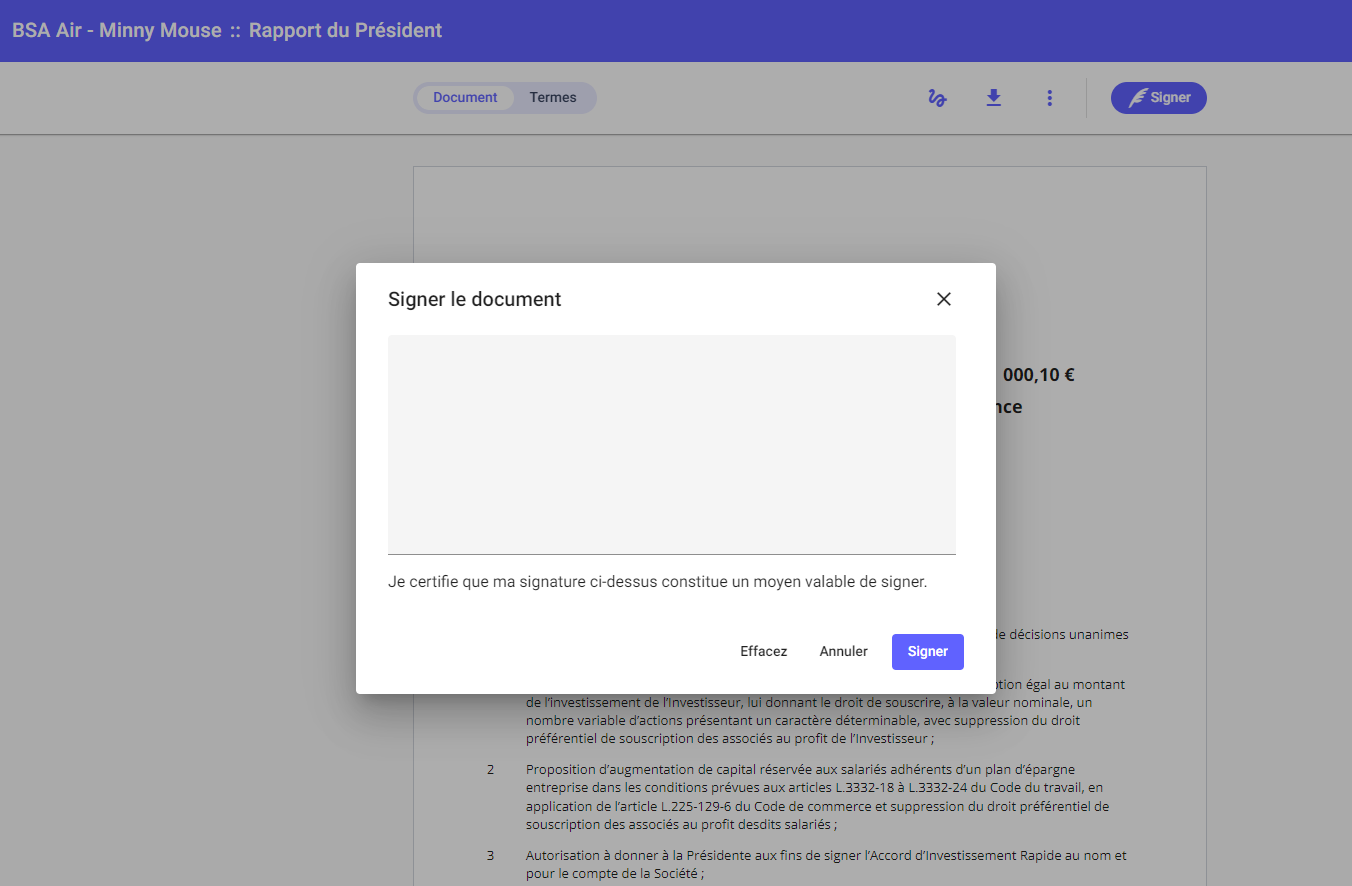Click the signature certification statement text
The image size is (1352, 886).
pos(657,582)
